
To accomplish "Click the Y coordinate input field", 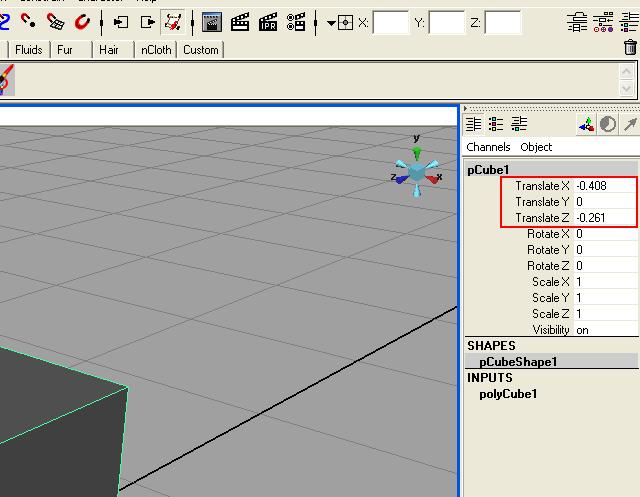I will coord(447,23).
